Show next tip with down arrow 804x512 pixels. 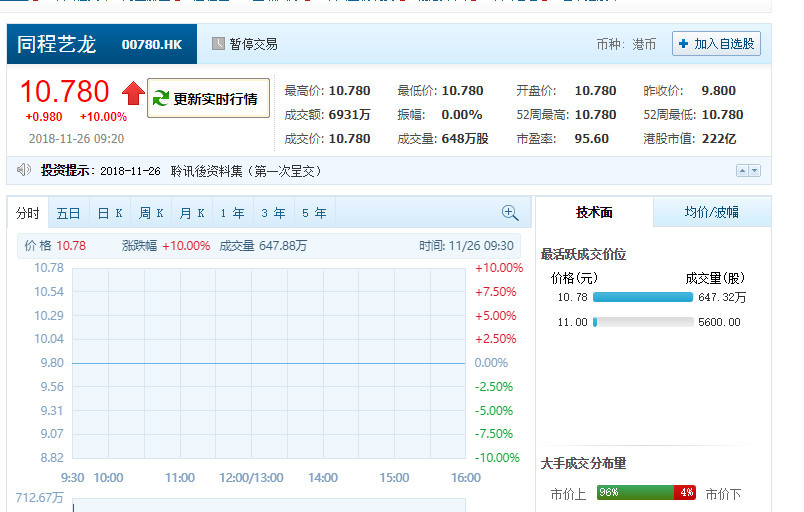(x=754, y=171)
